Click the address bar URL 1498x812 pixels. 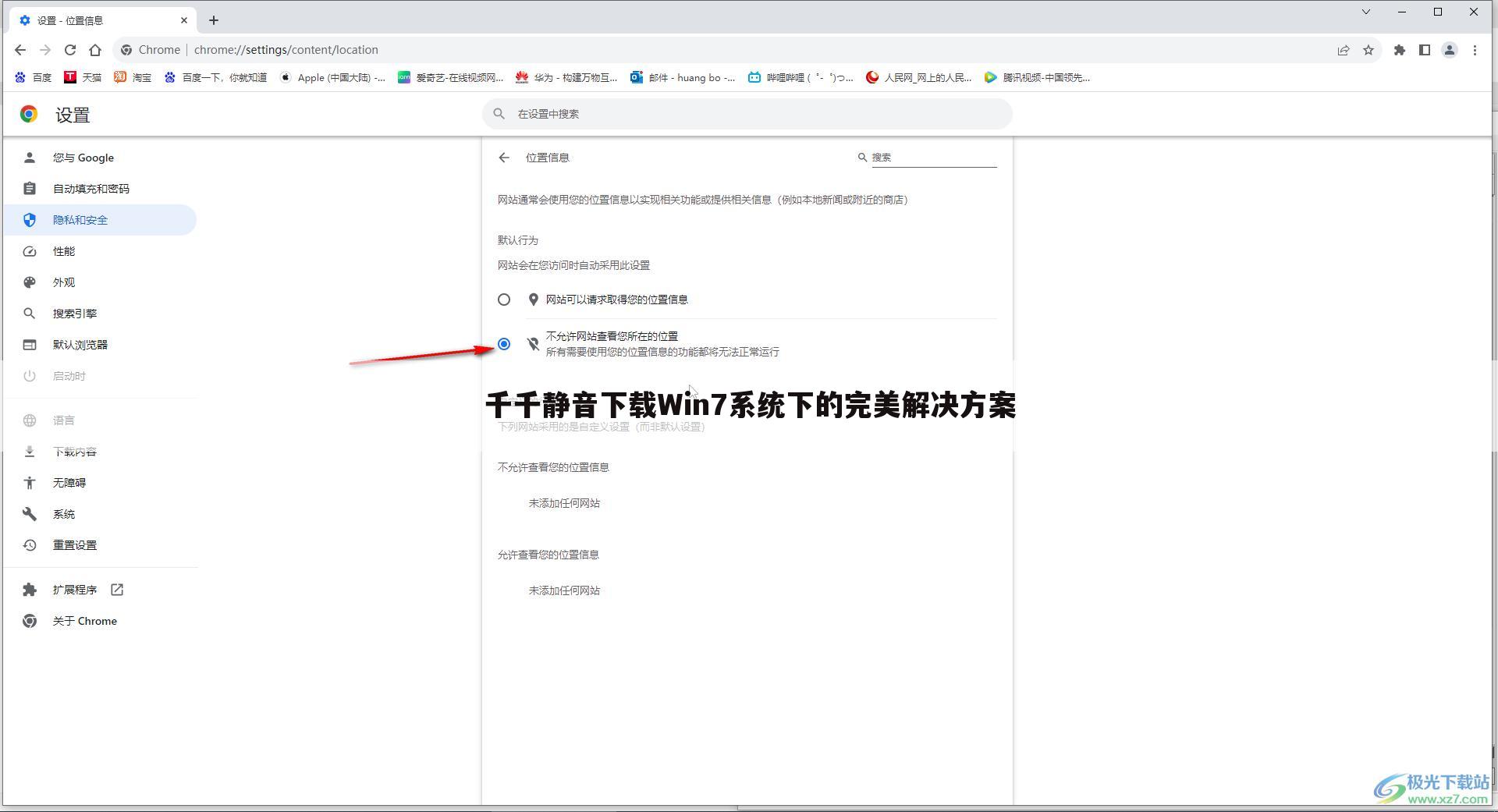pos(286,50)
